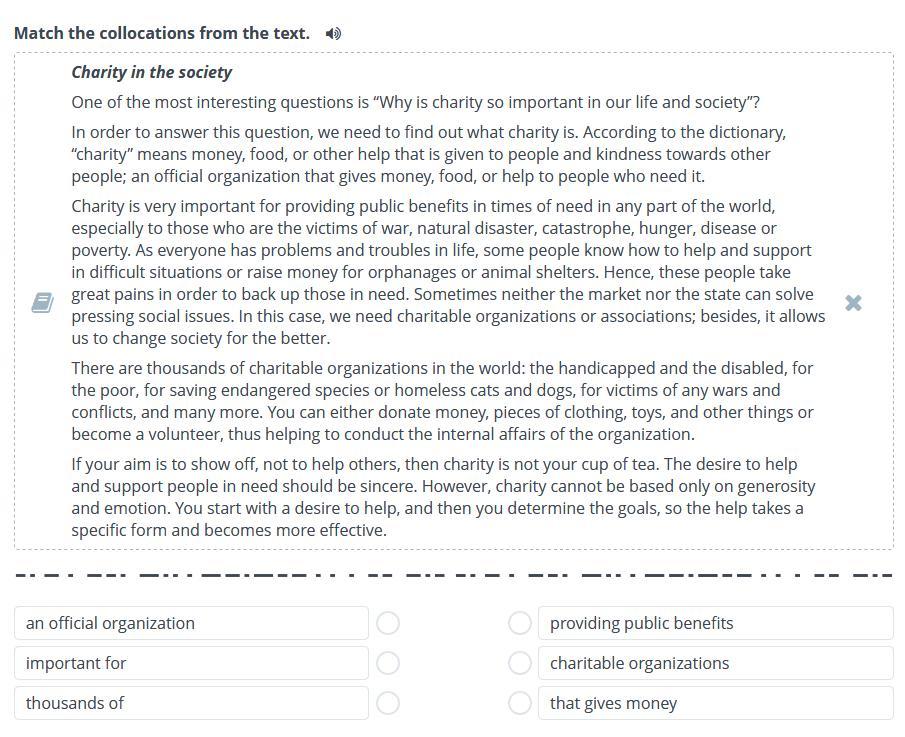Play the audio with the speaker icon
The height and width of the screenshot is (737, 905).
(334, 34)
